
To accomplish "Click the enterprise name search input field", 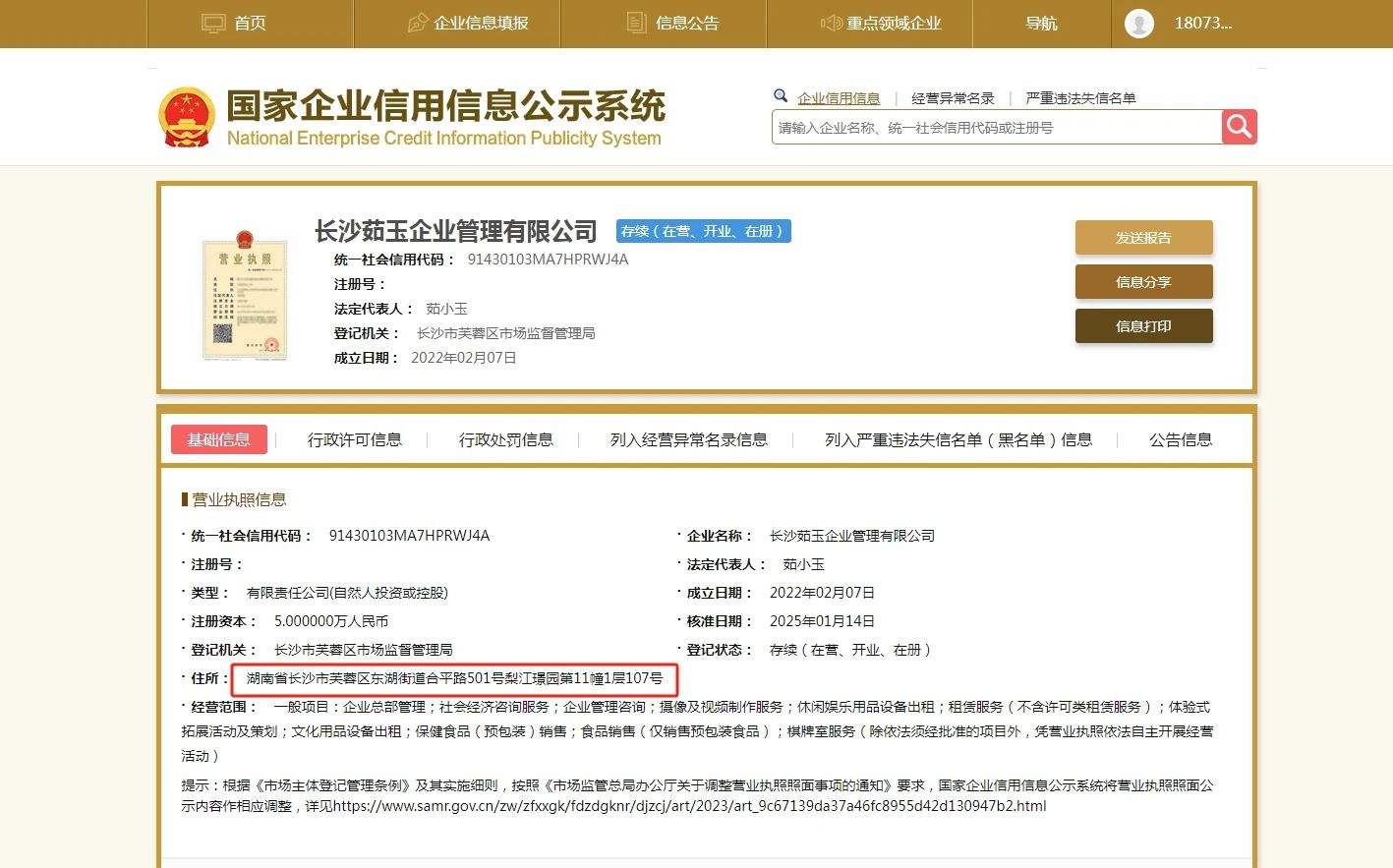I will [997, 127].
